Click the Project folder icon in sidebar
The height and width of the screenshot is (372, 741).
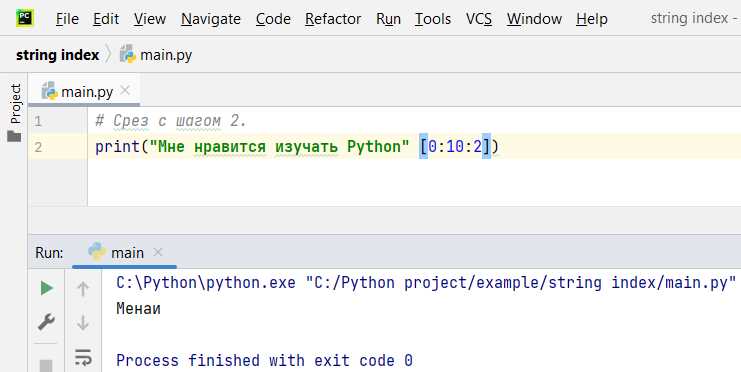14,137
